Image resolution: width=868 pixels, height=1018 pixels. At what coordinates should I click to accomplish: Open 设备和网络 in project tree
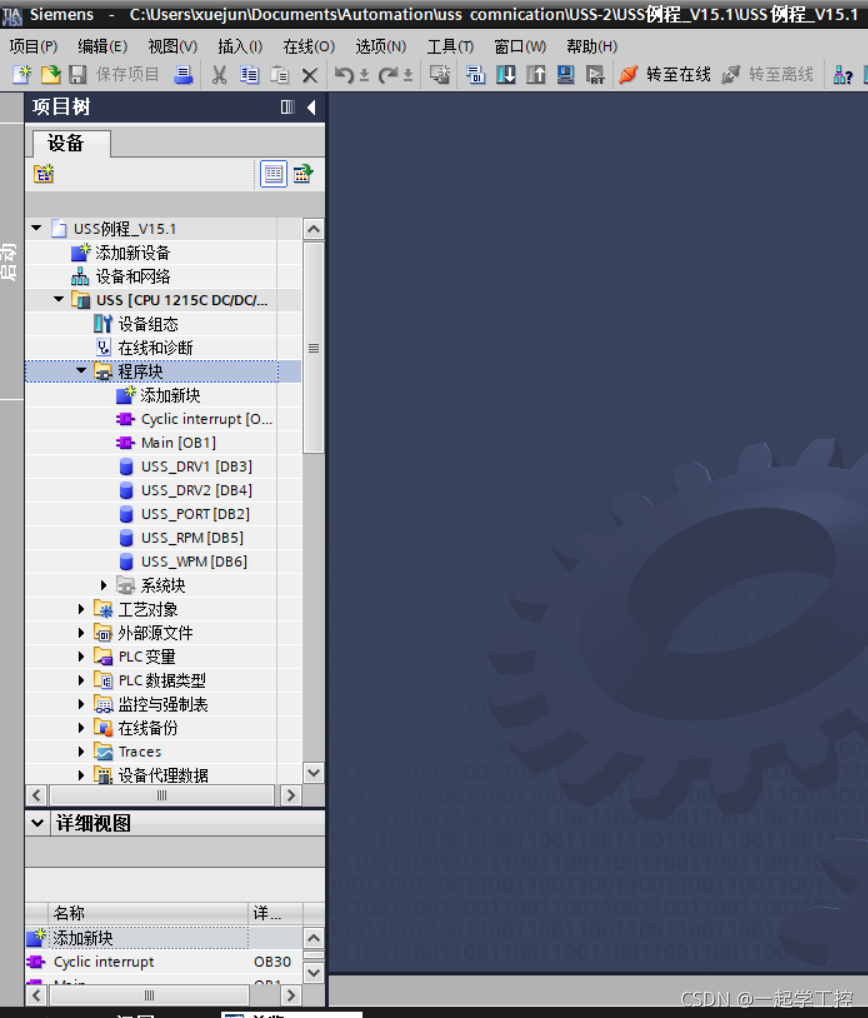click(133, 277)
